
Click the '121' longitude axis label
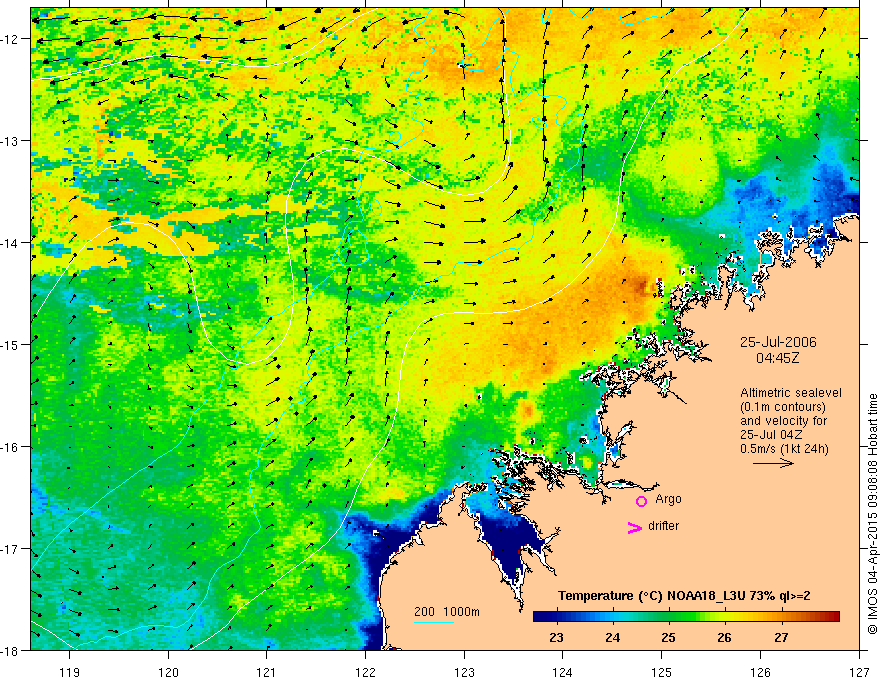point(267,672)
